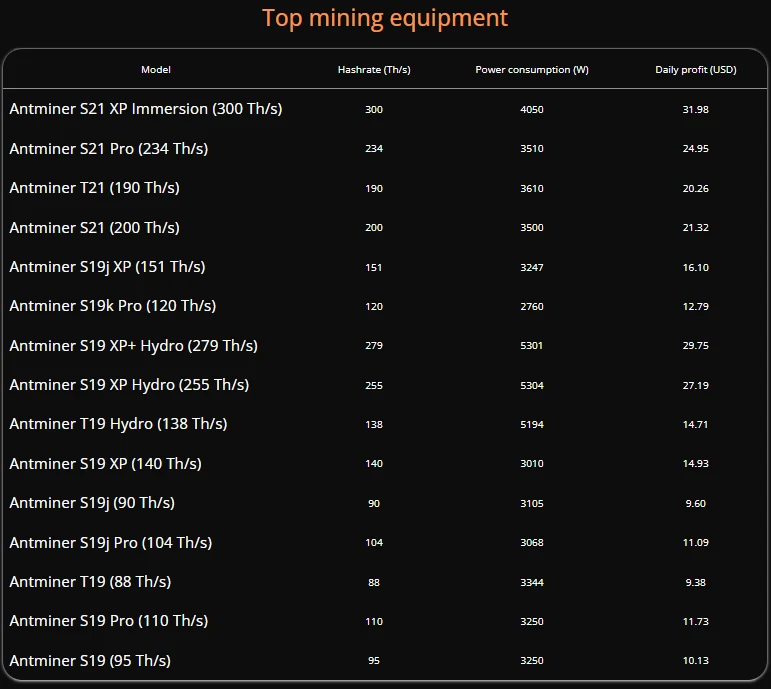Click hashrate value 140
The width and height of the screenshot is (771, 689).
click(x=374, y=464)
